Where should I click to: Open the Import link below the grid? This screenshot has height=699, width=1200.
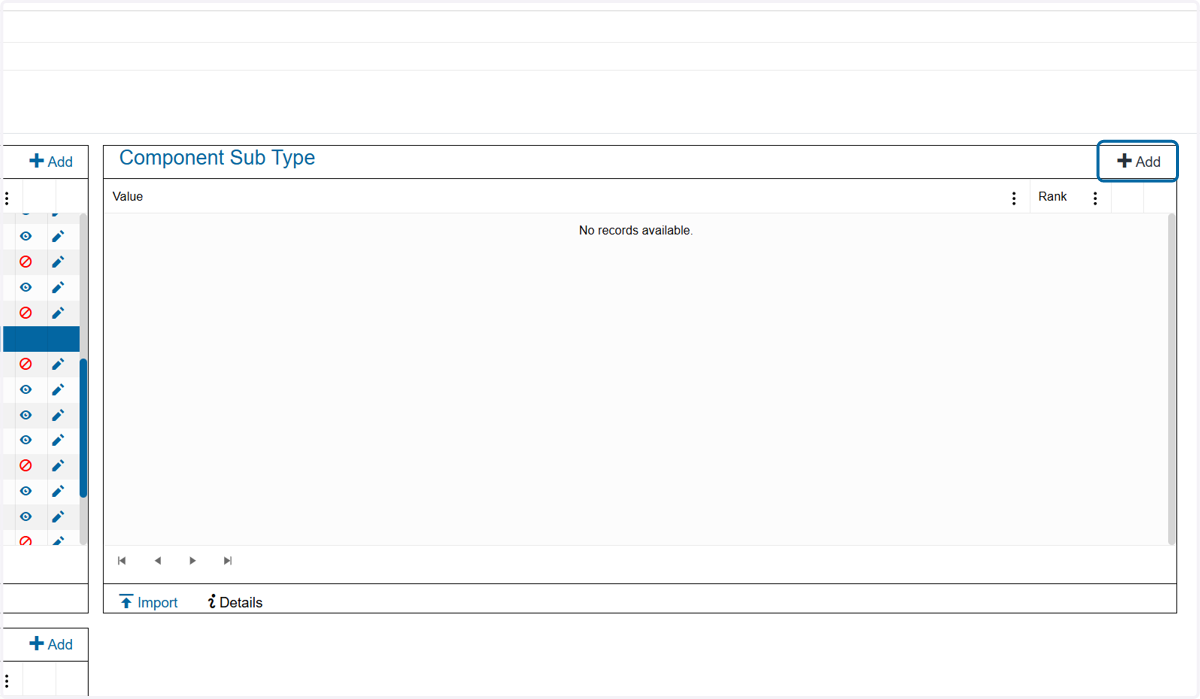[148, 602]
